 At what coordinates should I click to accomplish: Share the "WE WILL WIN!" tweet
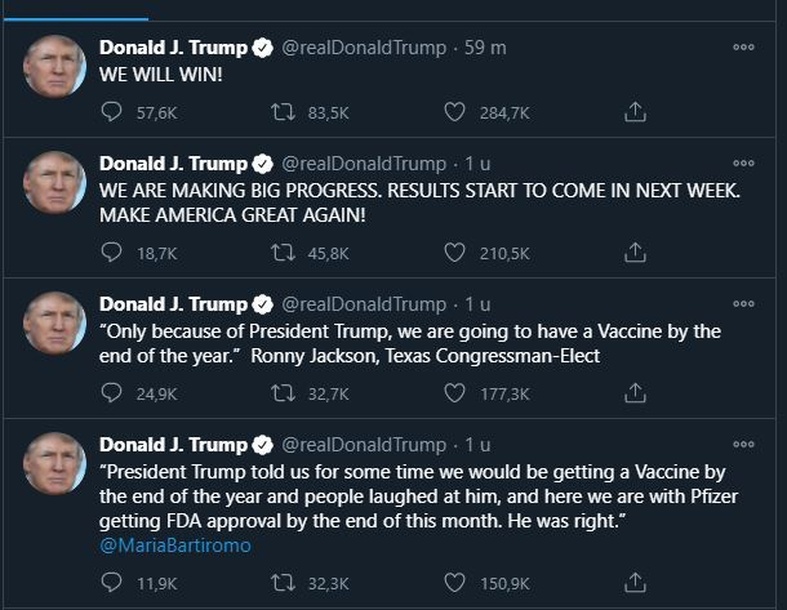point(634,113)
